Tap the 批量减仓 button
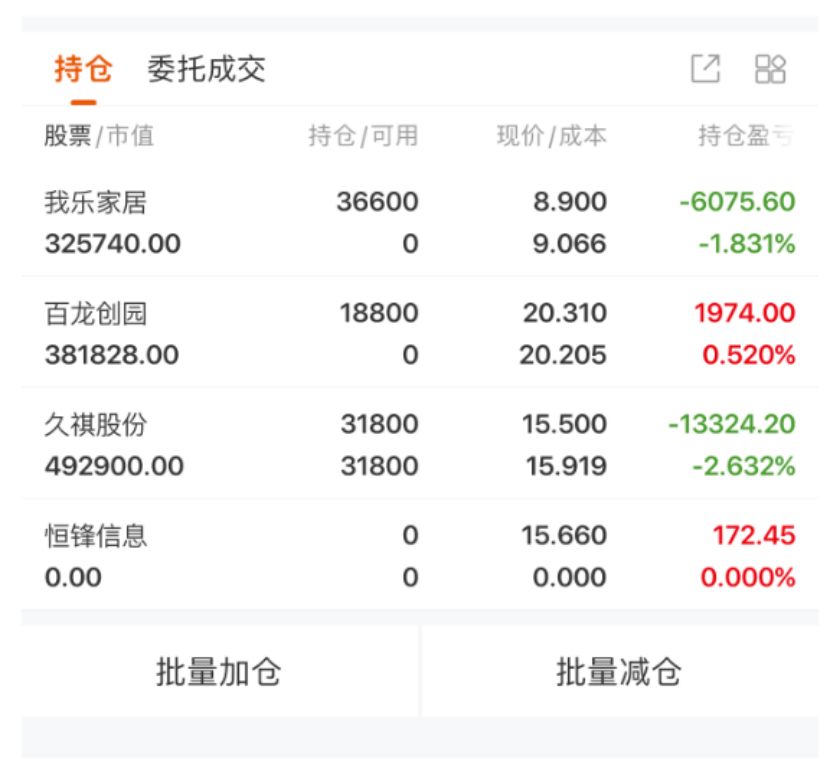Viewport: 831px width, 759px height. point(619,672)
